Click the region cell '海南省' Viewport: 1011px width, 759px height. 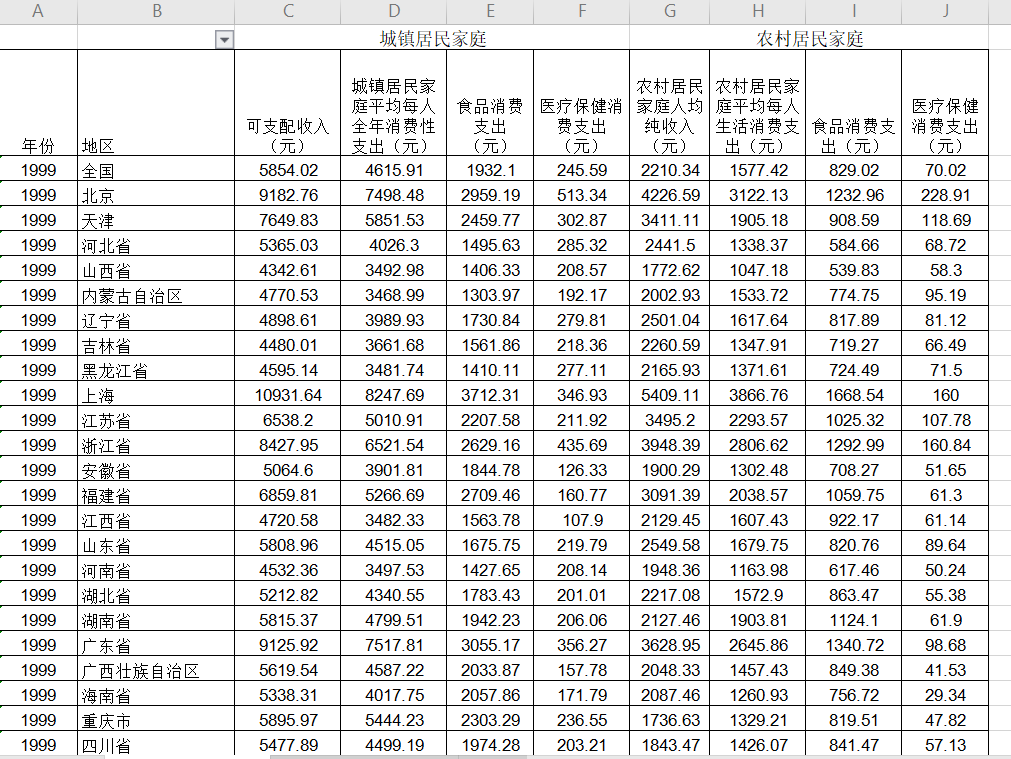156,695
